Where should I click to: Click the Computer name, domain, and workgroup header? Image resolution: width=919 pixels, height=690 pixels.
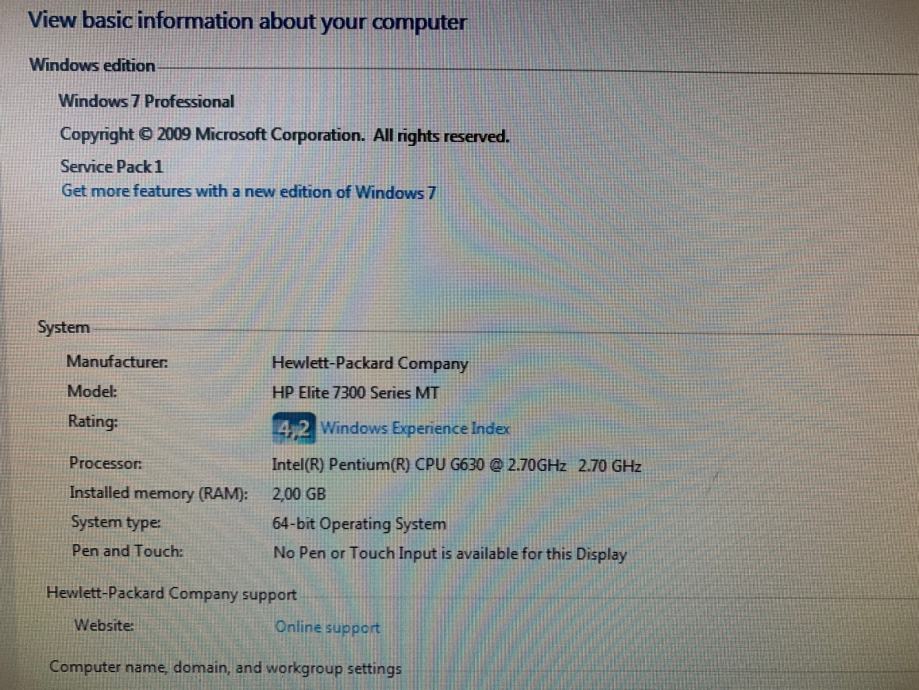tap(226, 668)
